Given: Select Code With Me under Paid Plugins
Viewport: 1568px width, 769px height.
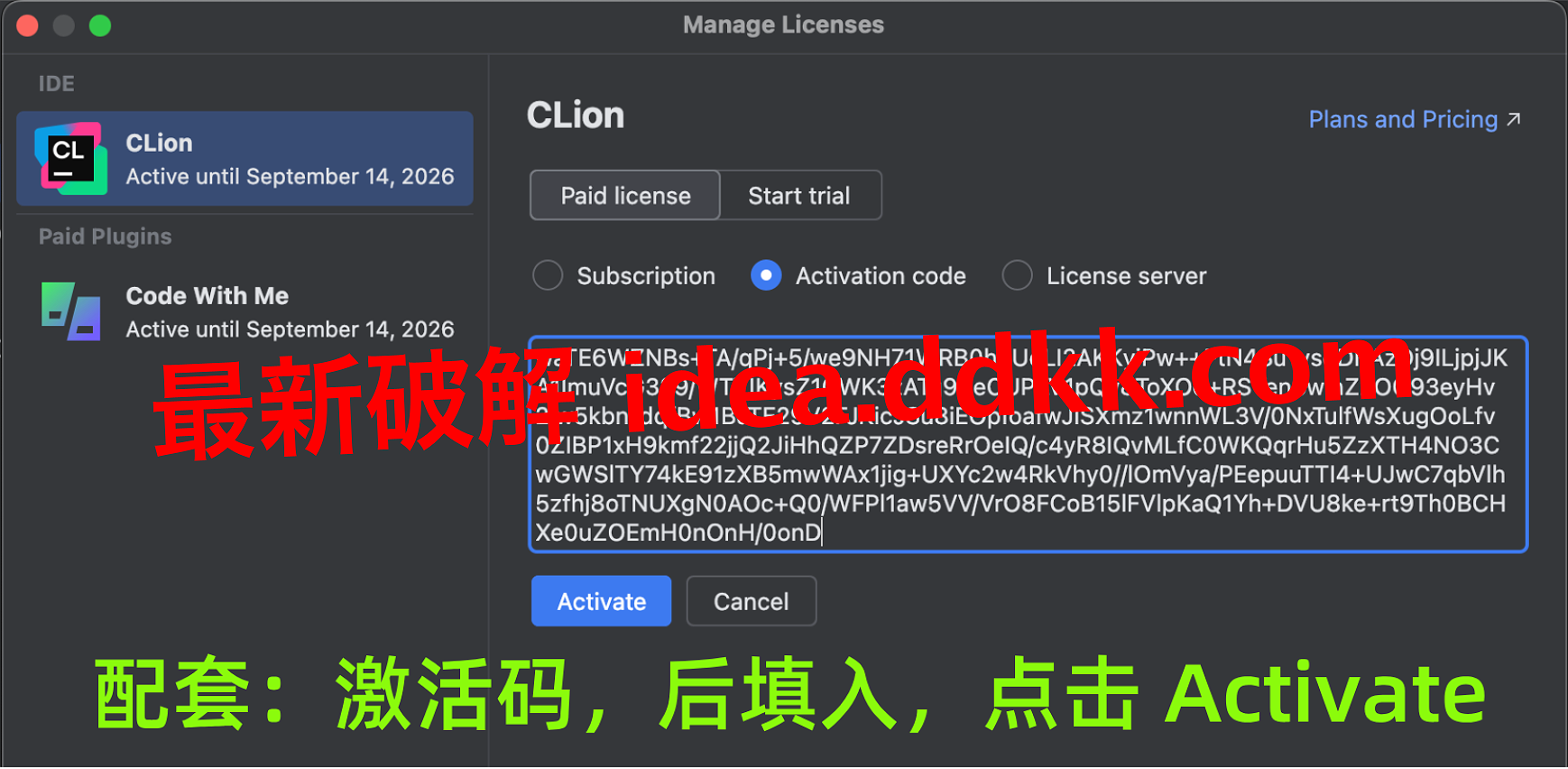Looking at the screenshot, I should (x=244, y=311).
